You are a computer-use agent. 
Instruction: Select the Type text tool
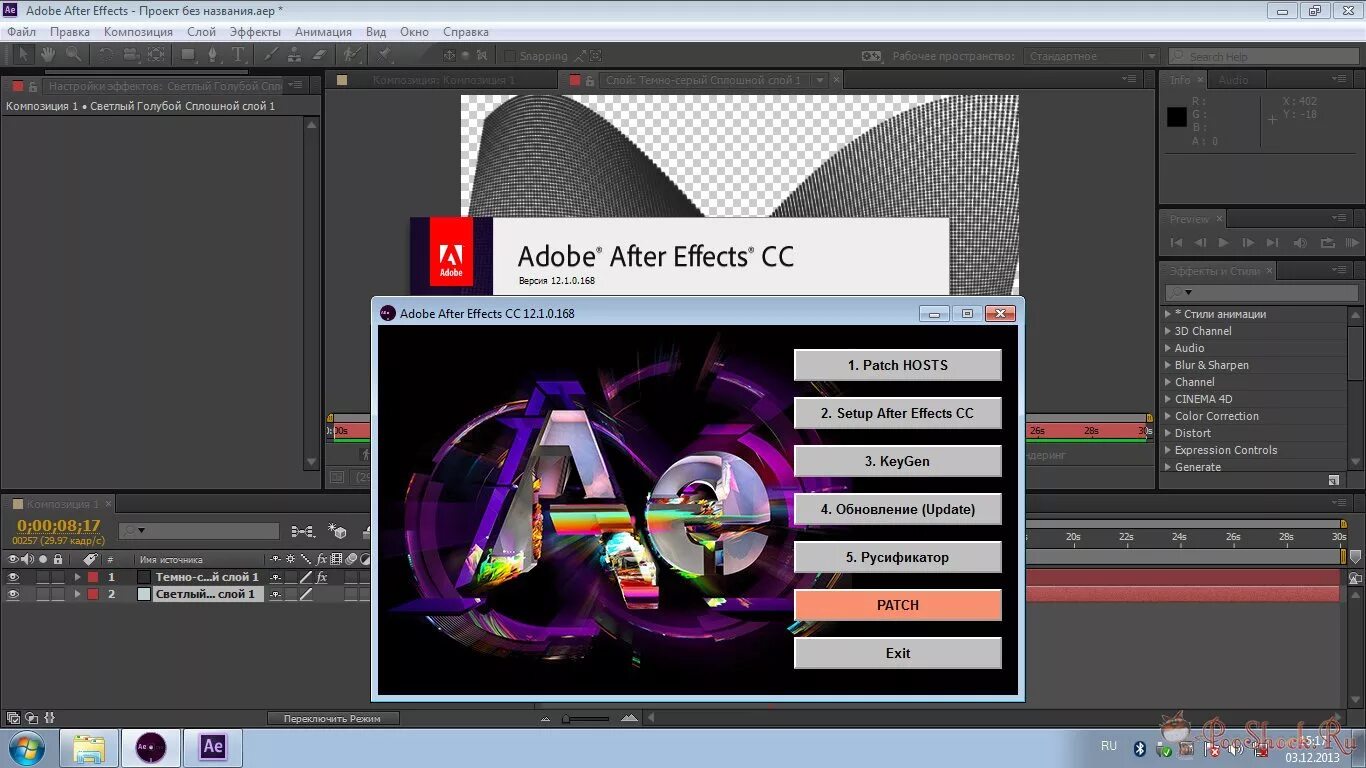pos(238,55)
